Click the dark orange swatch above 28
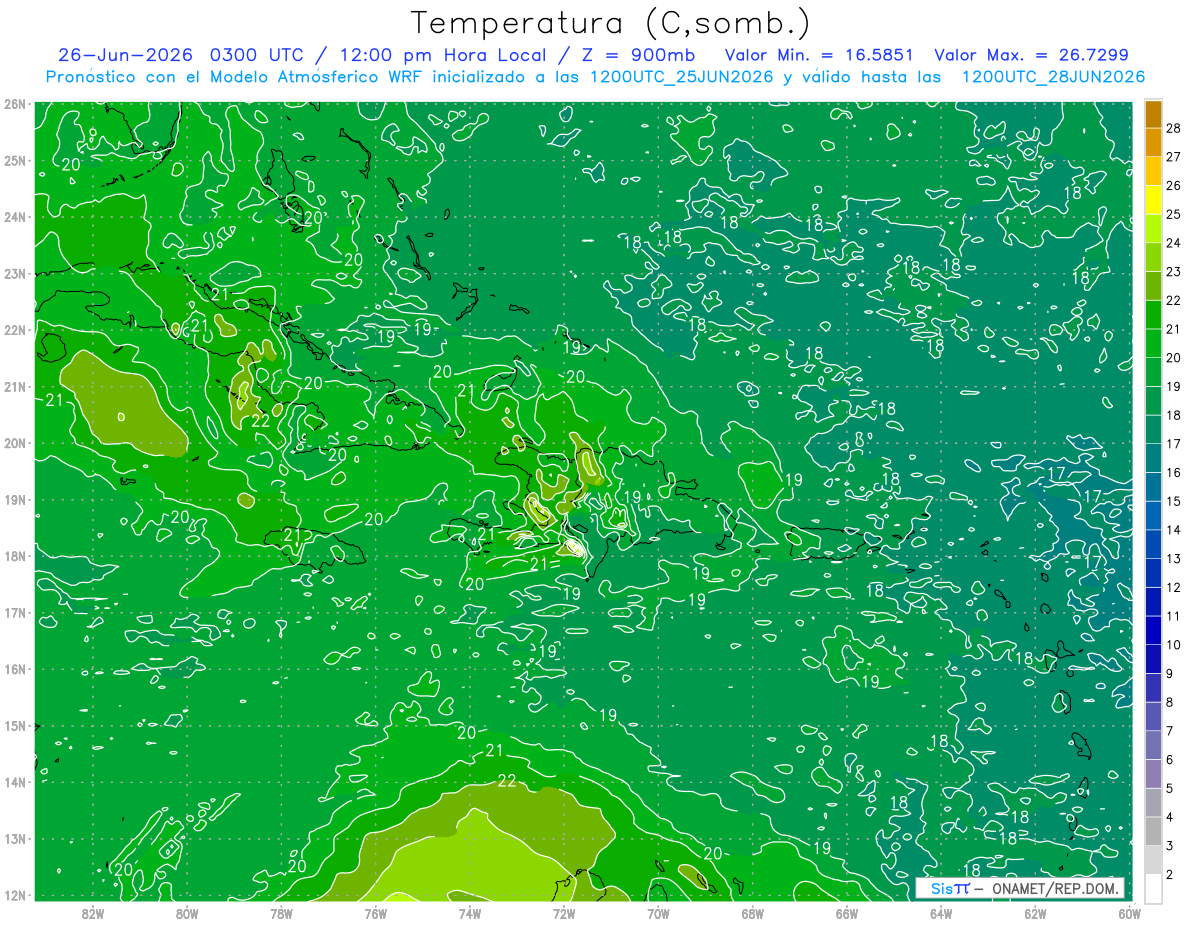Image resolution: width=1200 pixels, height=927 pixels. tap(1153, 114)
